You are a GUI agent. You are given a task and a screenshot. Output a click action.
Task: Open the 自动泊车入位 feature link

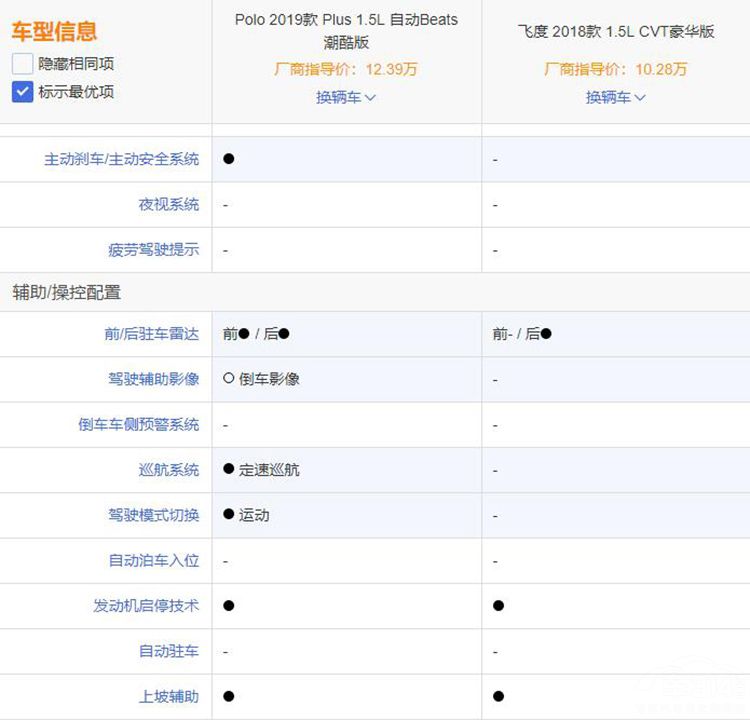point(153,560)
